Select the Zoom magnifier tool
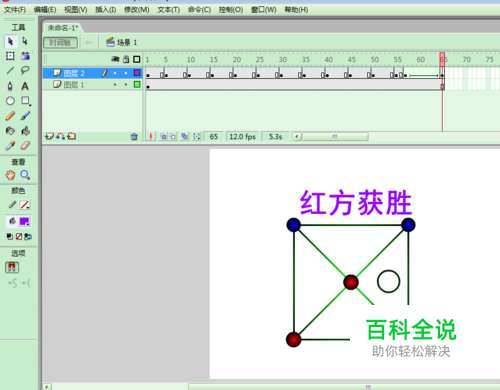The image size is (500, 390). pos(25,175)
